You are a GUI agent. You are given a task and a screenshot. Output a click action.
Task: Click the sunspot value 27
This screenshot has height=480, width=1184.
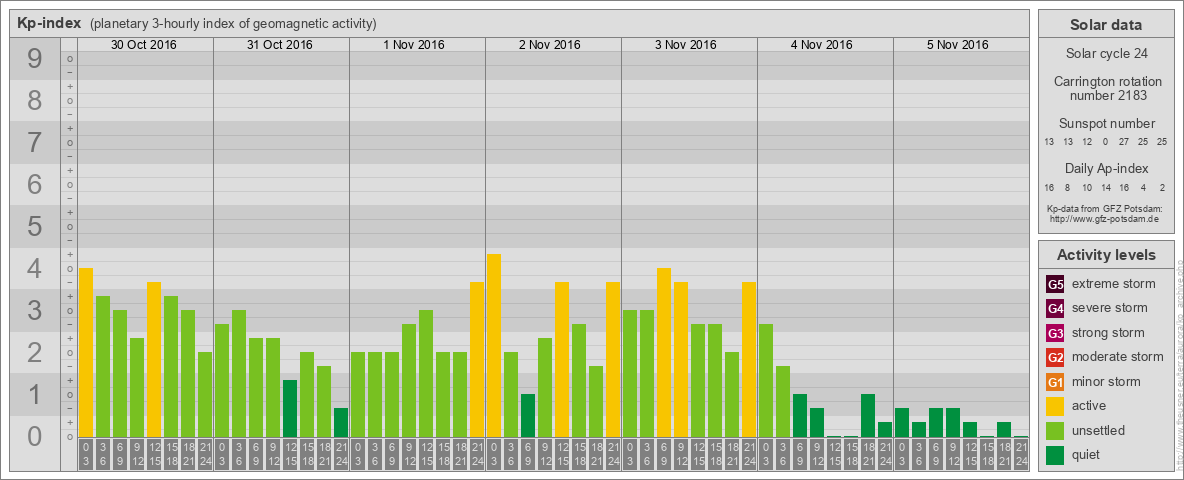(1124, 142)
